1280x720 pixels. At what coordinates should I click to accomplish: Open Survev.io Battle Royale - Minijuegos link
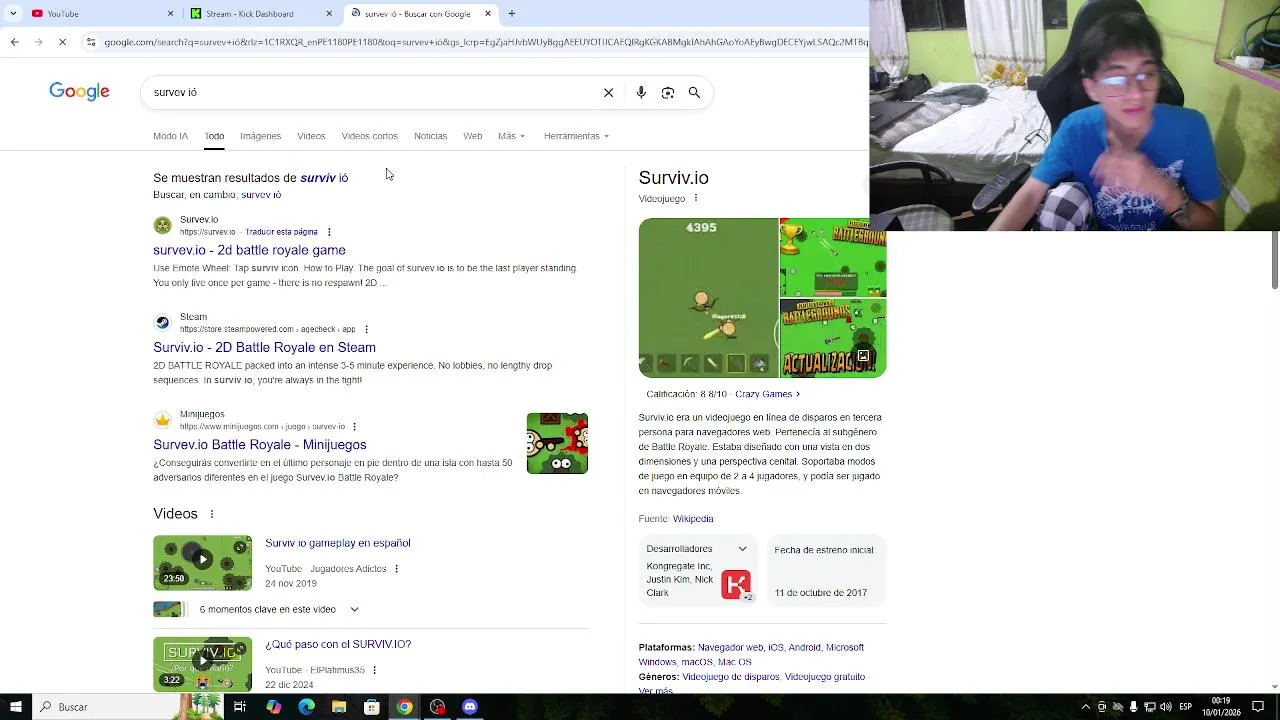point(260,444)
